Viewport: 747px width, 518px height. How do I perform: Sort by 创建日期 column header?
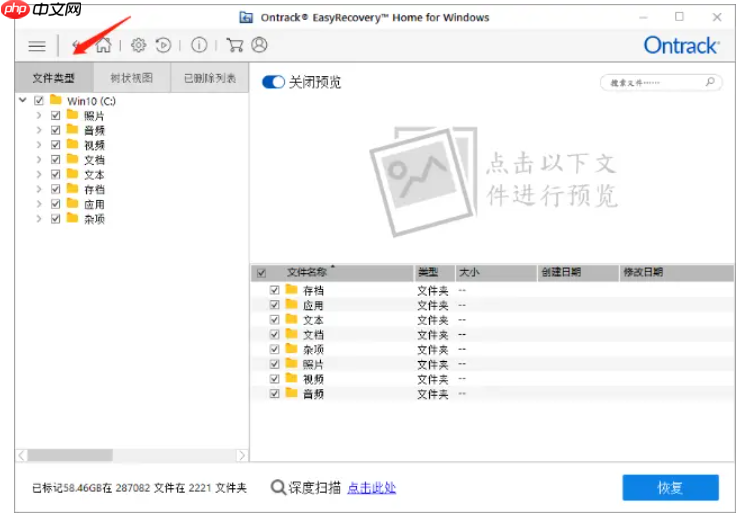pos(578,273)
